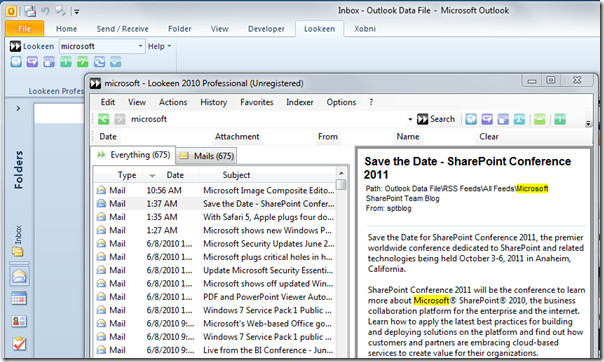Select the 'Microsoft Security Updates June 2...' row

[215, 244]
